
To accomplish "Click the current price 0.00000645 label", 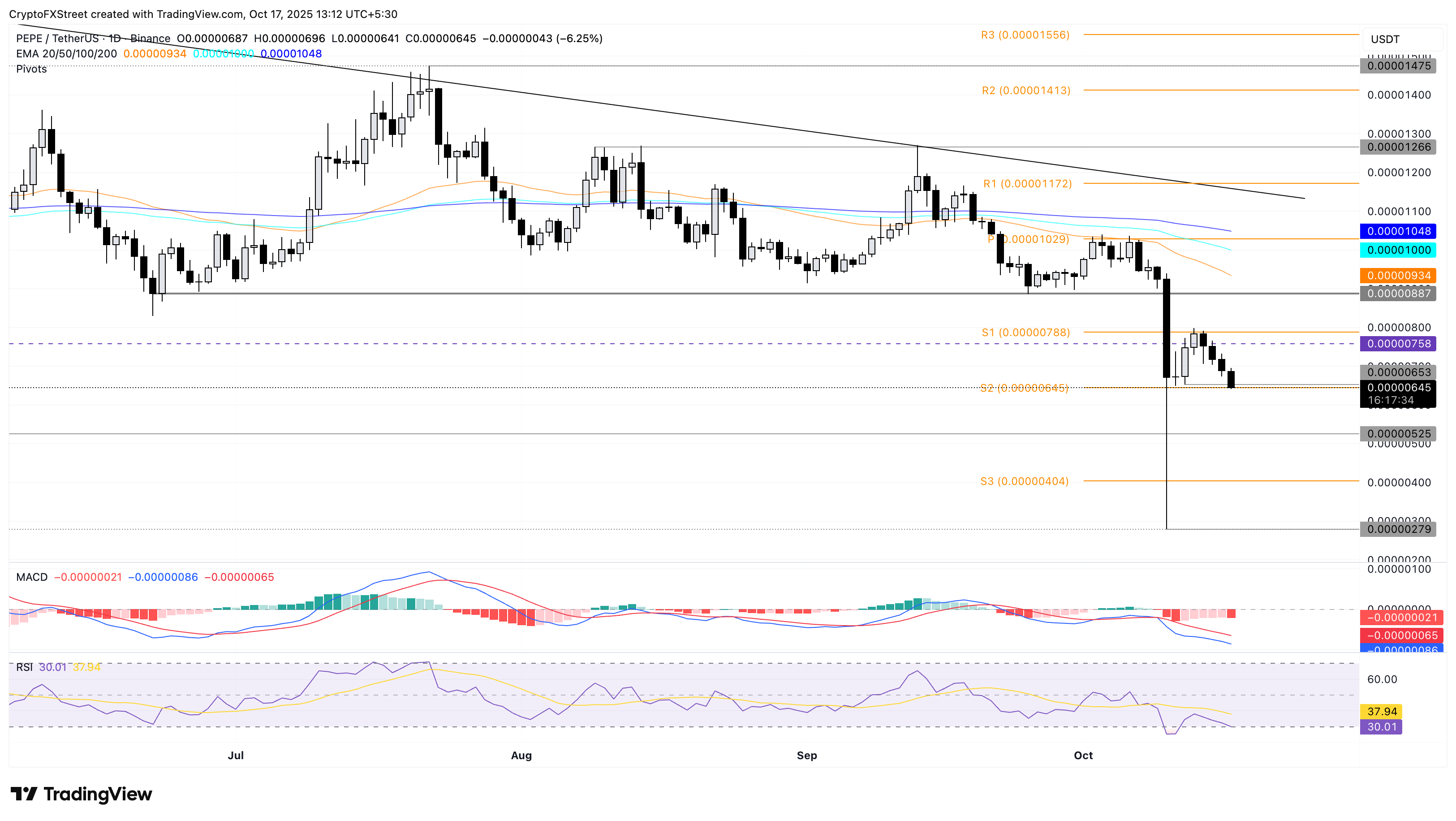I will (1398, 388).
